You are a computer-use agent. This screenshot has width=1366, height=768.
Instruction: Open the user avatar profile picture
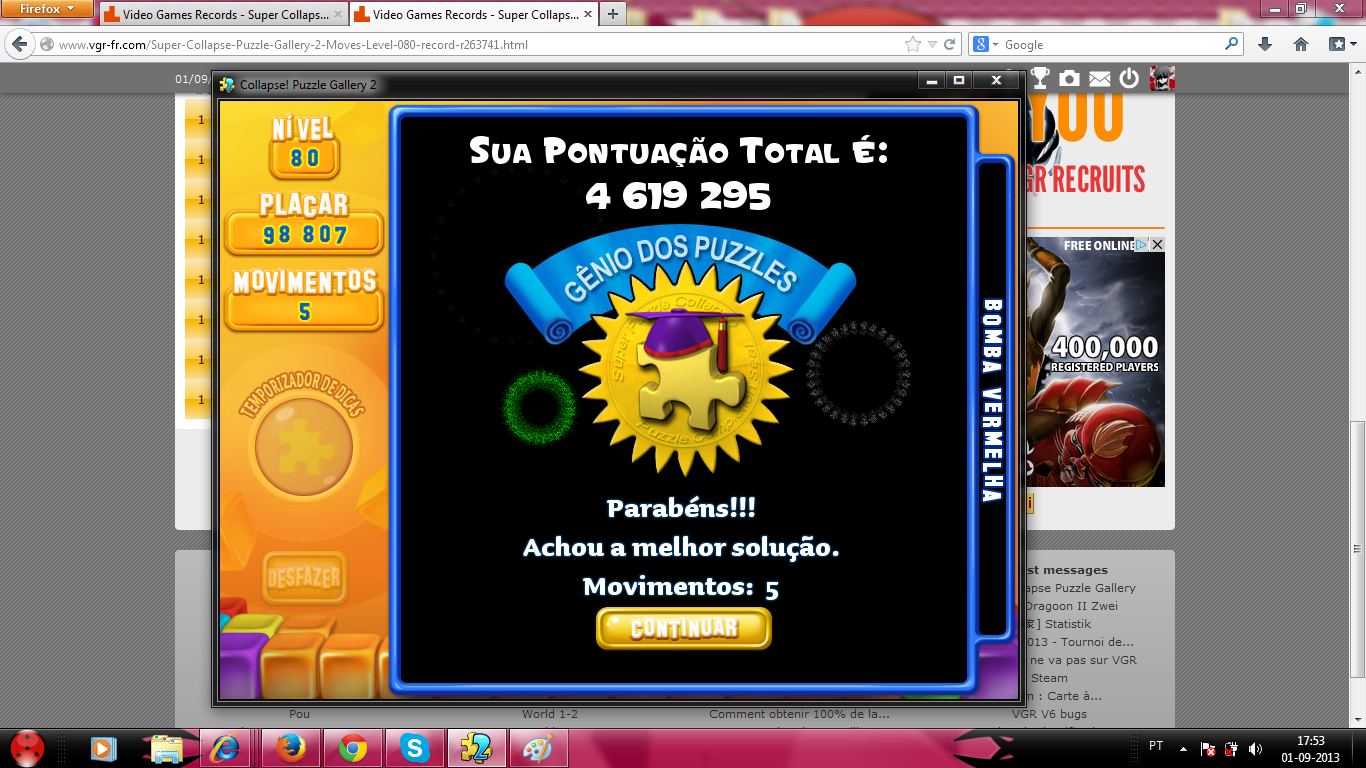[x=1162, y=78]
